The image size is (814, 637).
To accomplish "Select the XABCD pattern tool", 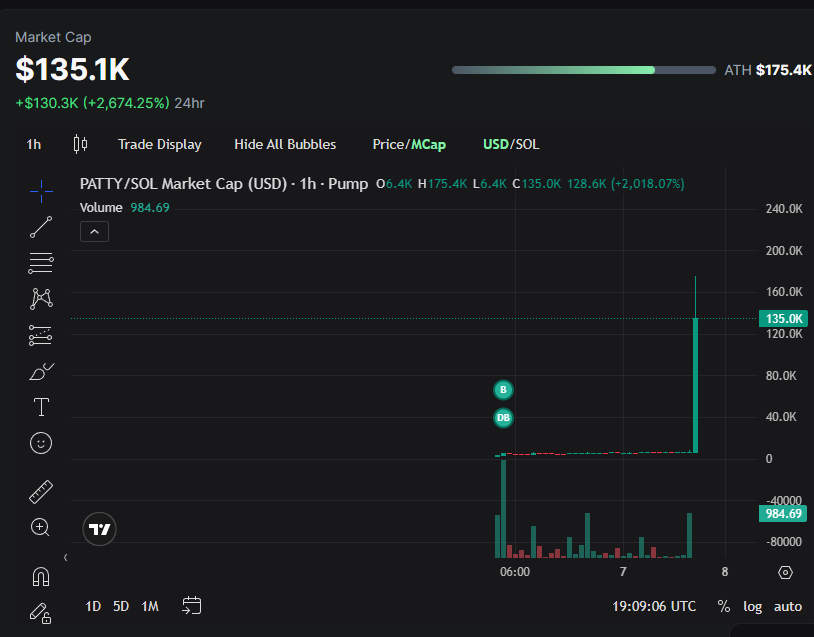I will tap(41, 299).
